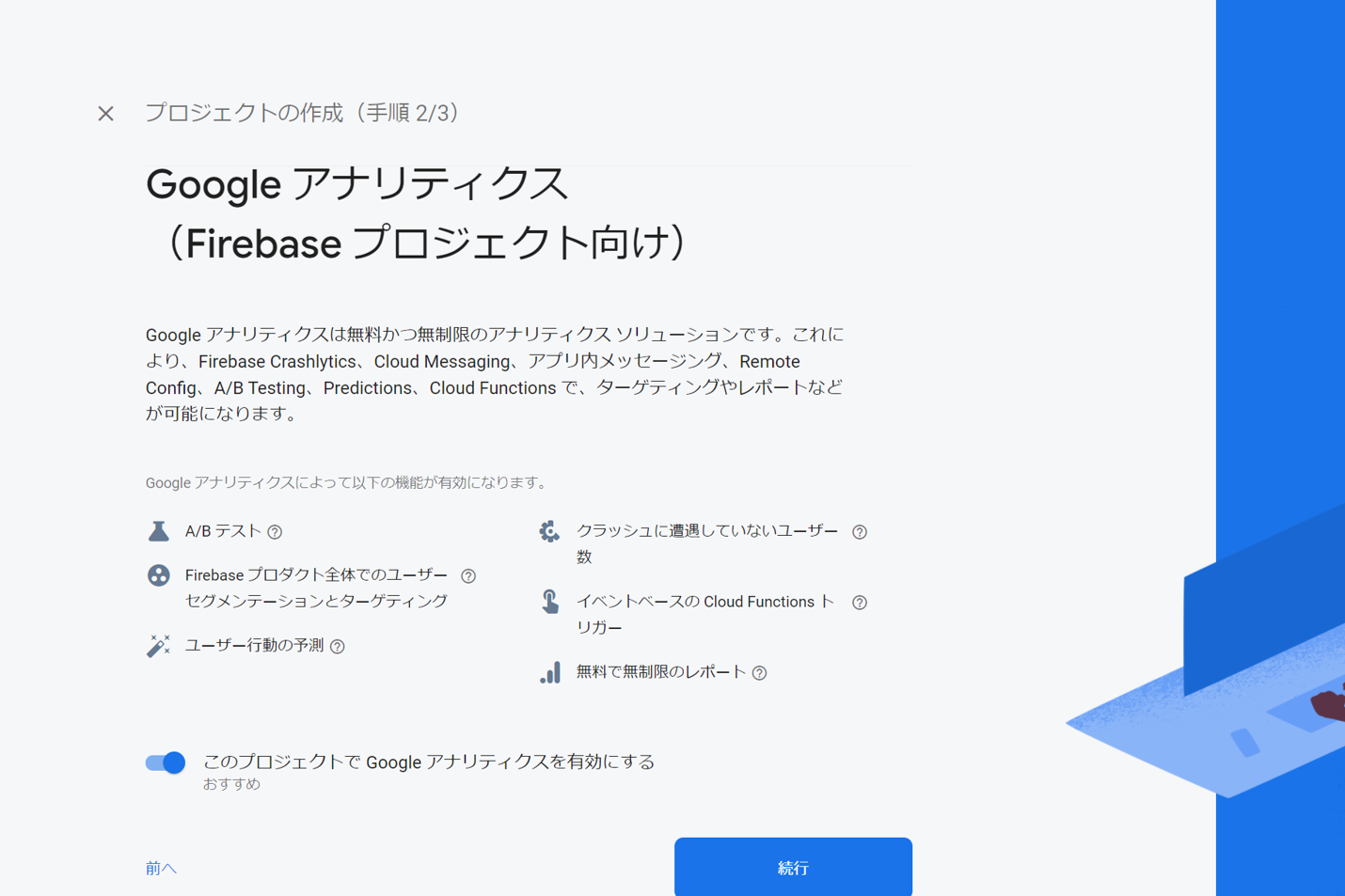The image size is (1345, 896).
Task: Click the crash-free users gear icon
Action: [550, 530]
